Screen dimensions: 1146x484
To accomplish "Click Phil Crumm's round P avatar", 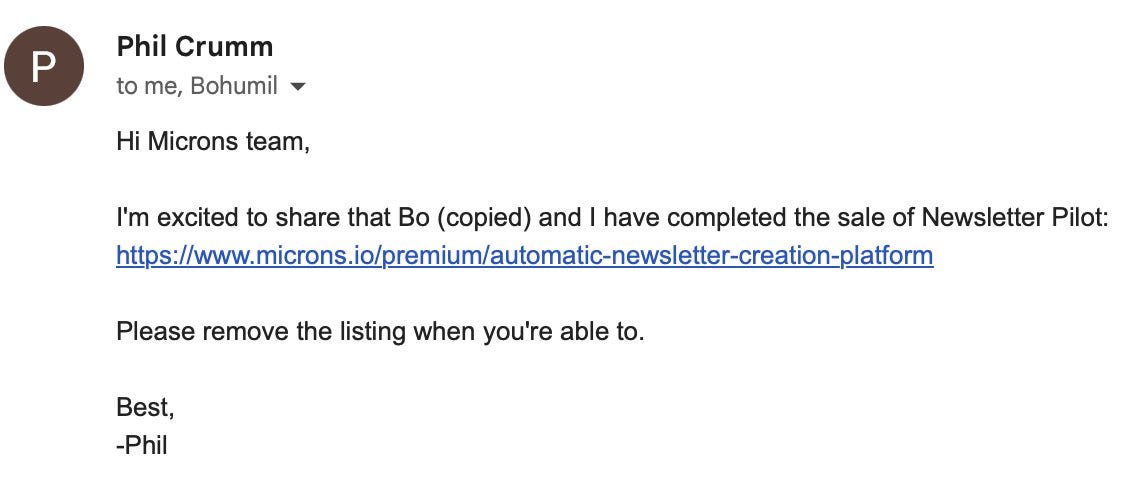I will 44,66.
